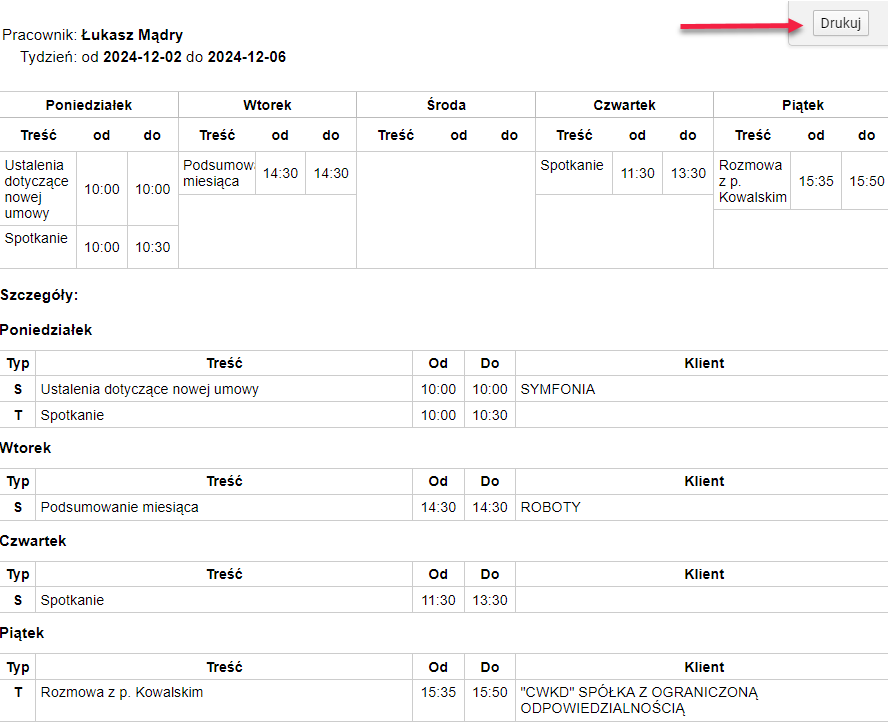Click the Czwartek column header
This screenshot has width=888, height=728.
pyautogui.click(x=624, y=105)
